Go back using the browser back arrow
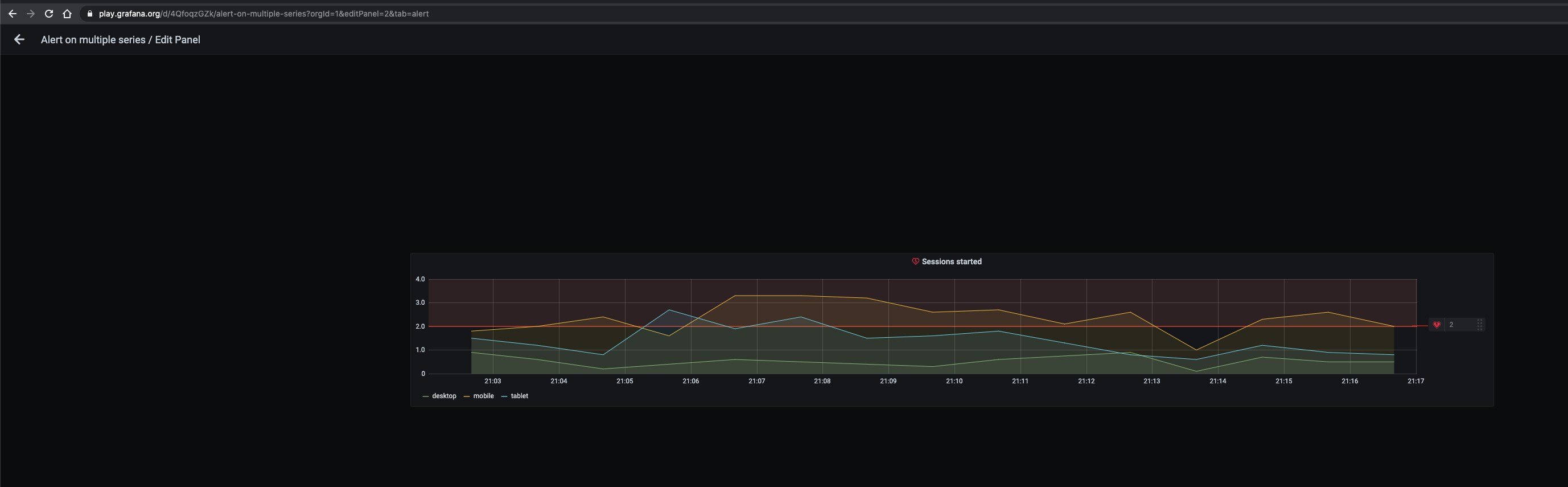Screen dimensions: 1568x487 [x=12, y=14]
